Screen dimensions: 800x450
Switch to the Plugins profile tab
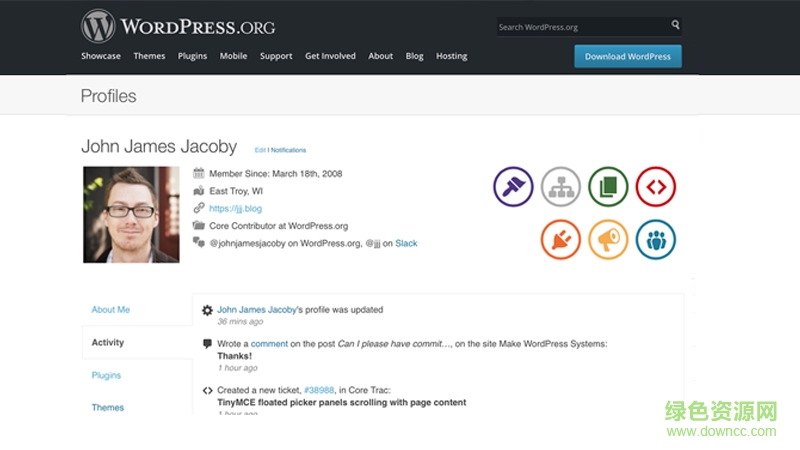106,376
